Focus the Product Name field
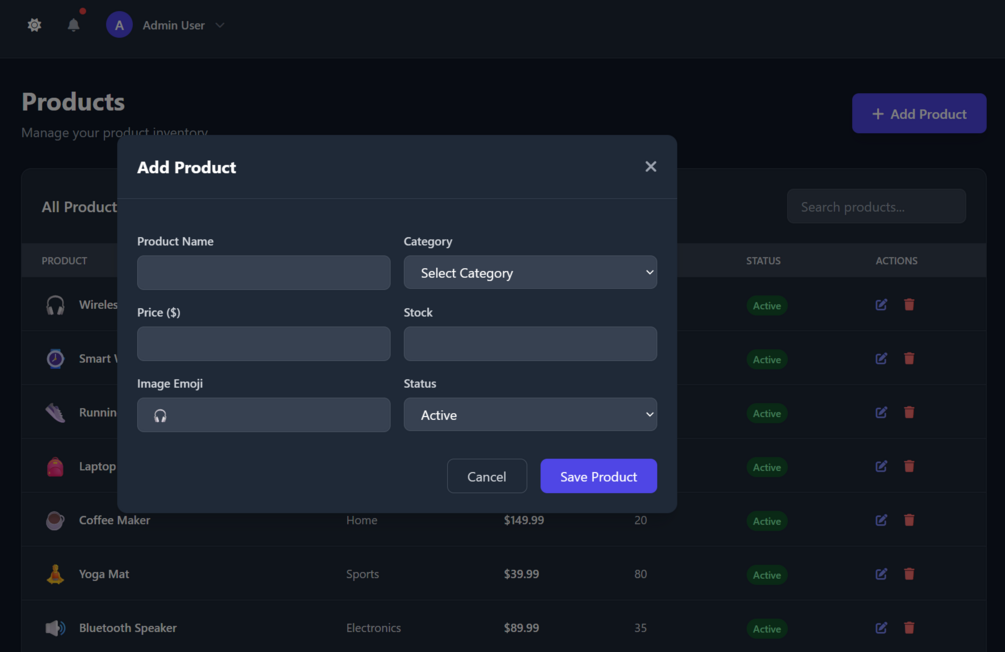1005x652 pixels. [x=263, y=273]
